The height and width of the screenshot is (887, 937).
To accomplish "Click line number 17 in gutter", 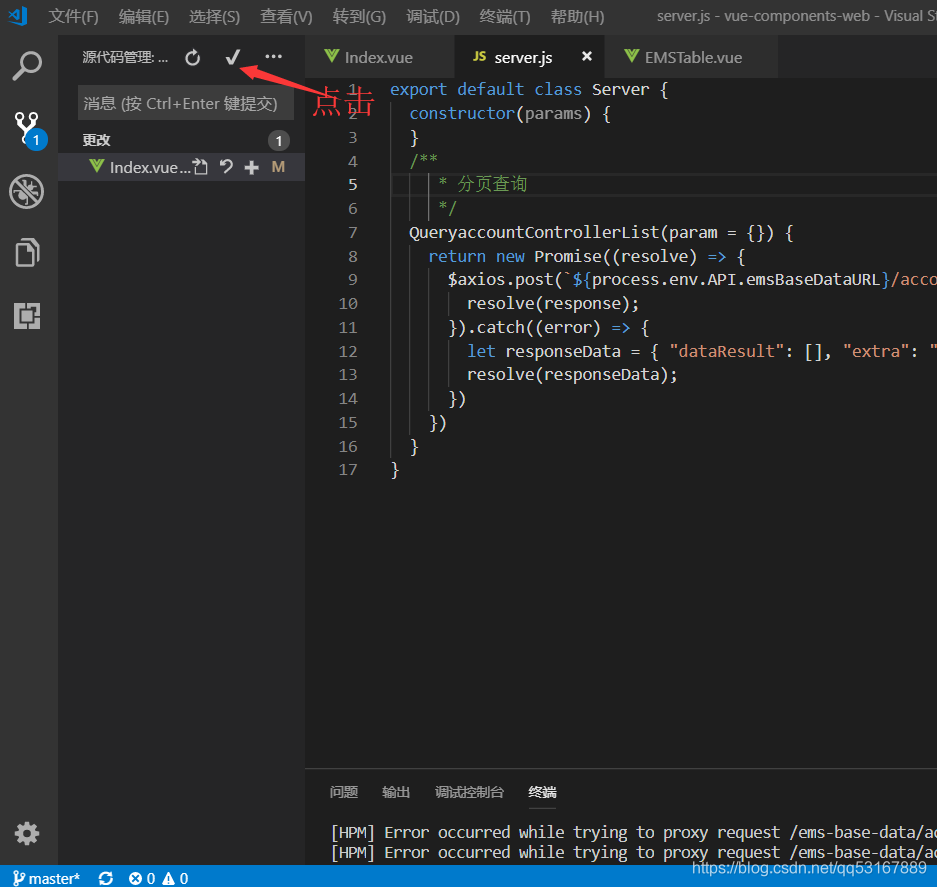I will [x=348, y=470].
